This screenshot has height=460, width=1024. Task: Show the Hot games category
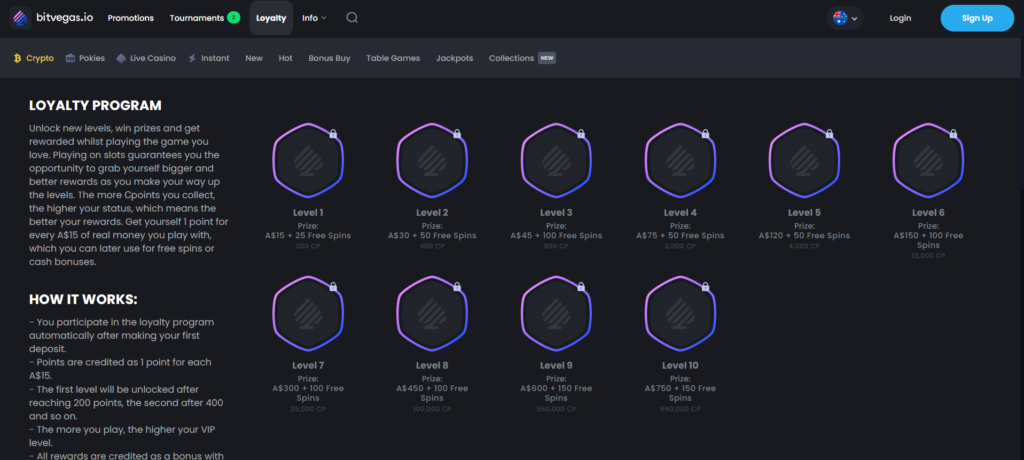coord(285,58)
